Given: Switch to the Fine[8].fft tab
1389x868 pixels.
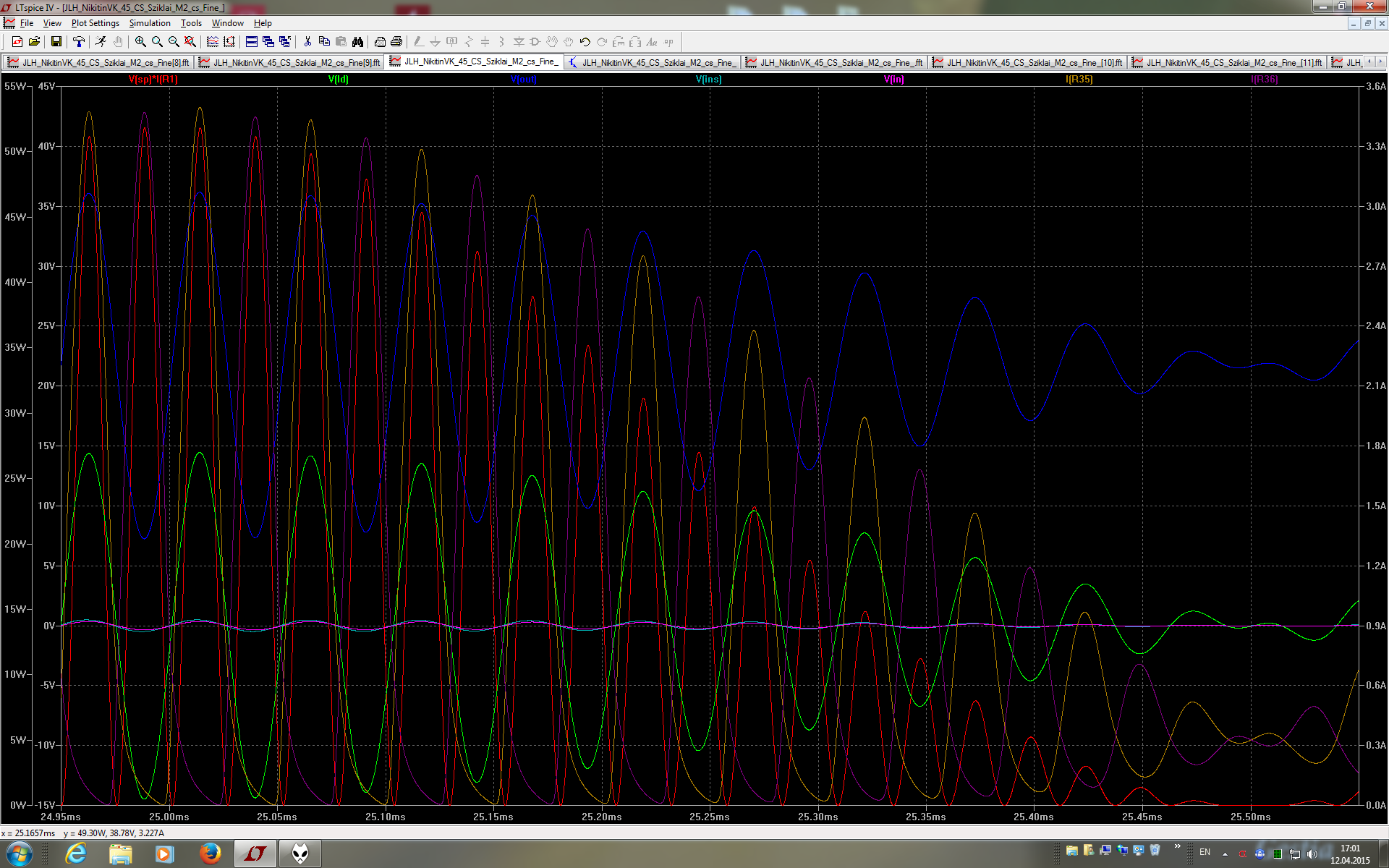Looking at the screenshot, I should coord(98,62).
